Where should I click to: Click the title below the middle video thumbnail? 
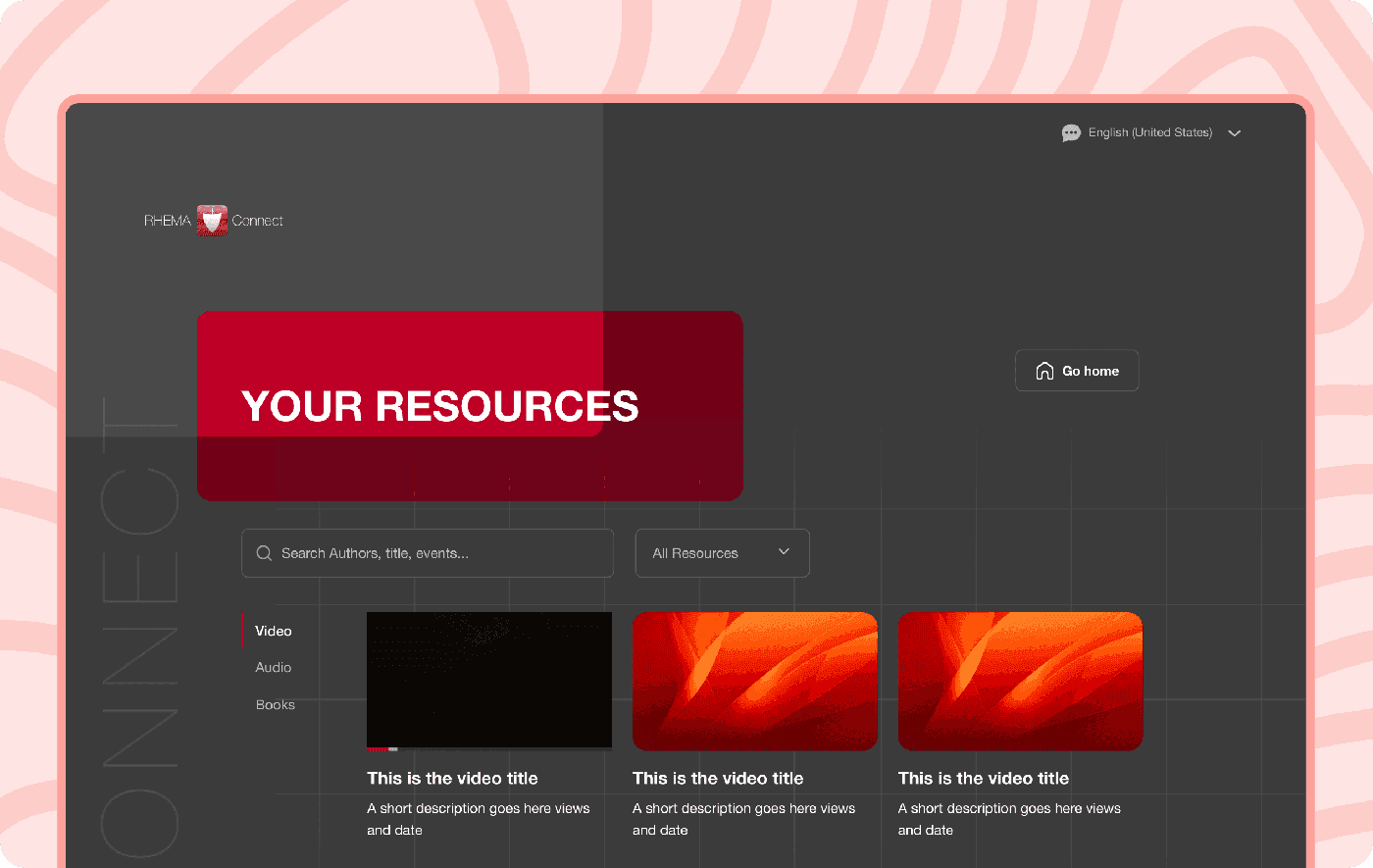click(x=718, y=779)
